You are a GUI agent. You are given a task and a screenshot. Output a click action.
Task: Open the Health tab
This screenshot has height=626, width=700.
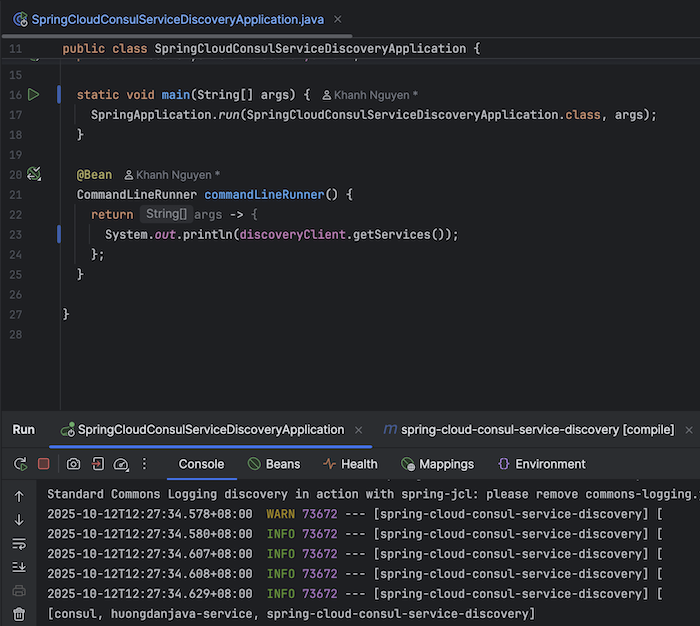(350, 464)
